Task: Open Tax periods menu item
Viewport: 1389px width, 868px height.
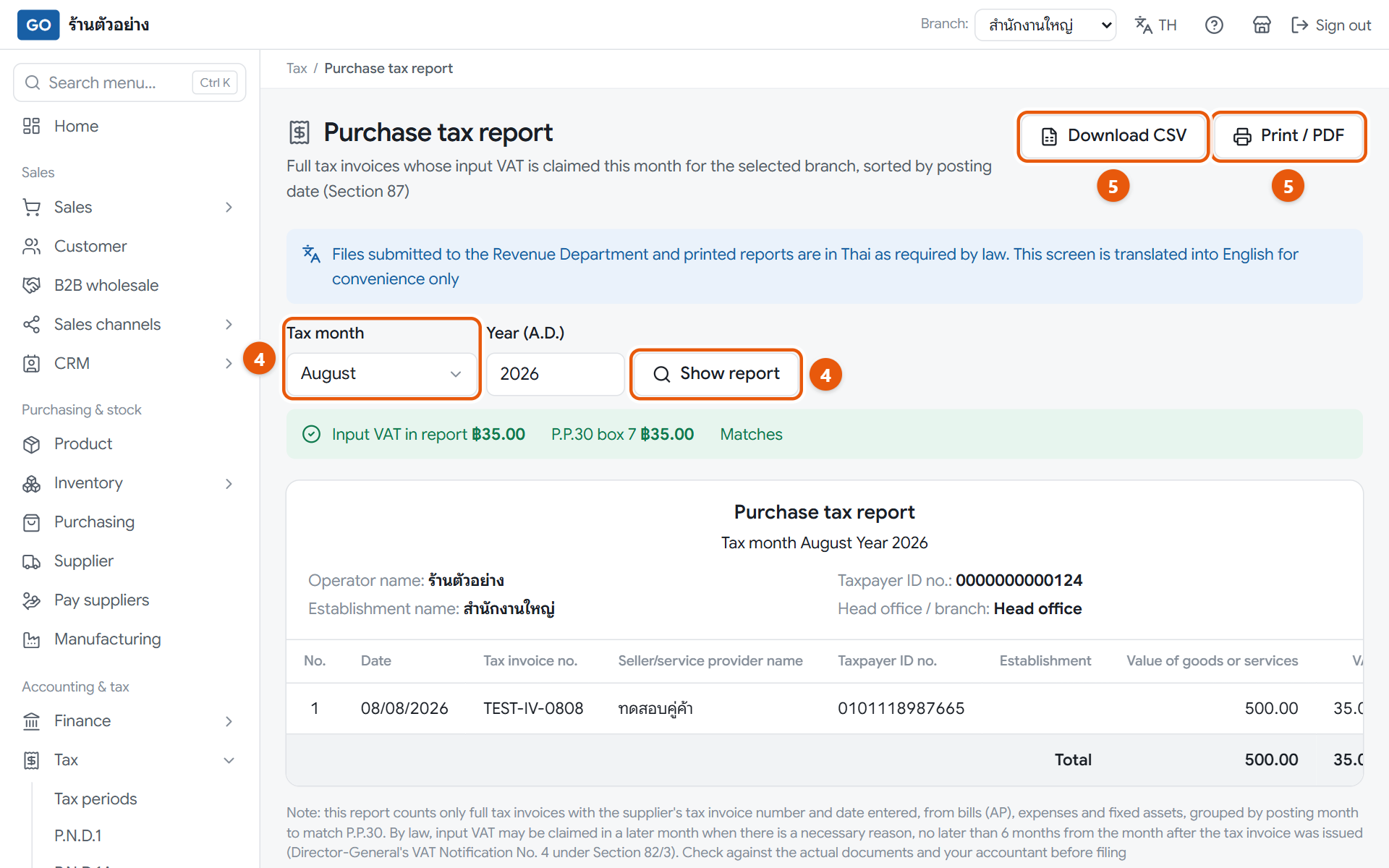Action: [x=95, y=799]
